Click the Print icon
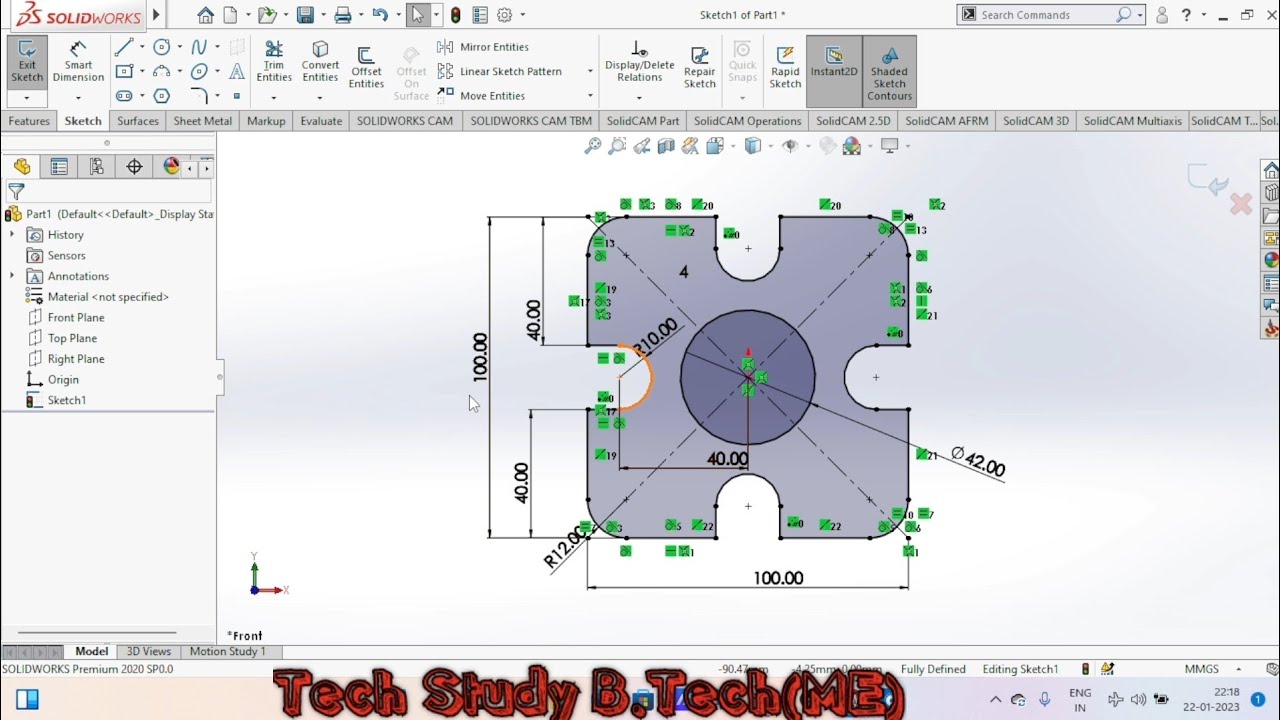 pos(343,15)
